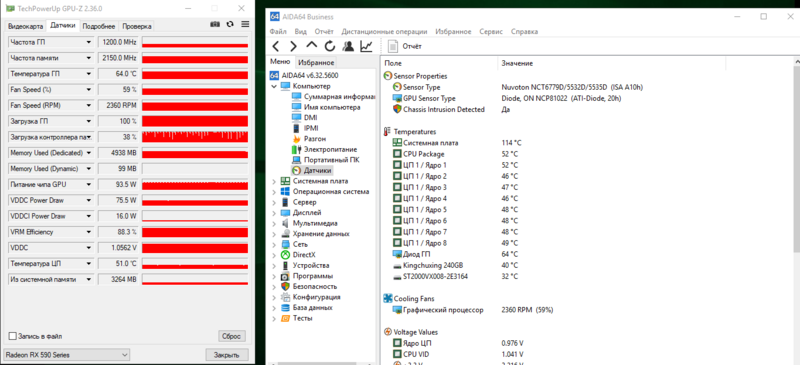Expand Системная плата tree node

coord(274,181)
